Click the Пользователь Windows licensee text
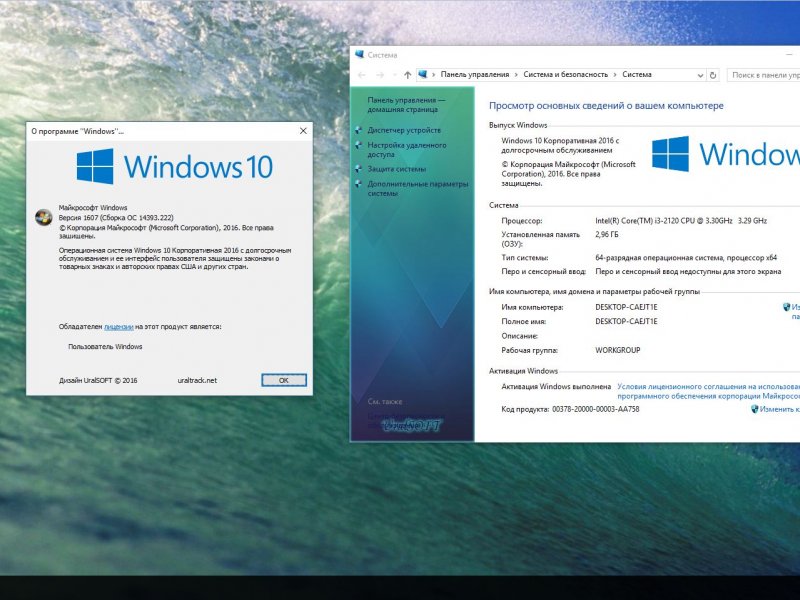This screenshot has width=800, height=600. point(105,346)
